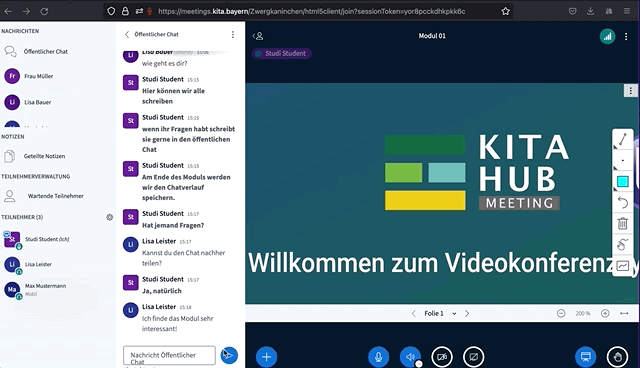Go to the previous slide
The image size is (640, 368).
(x=413, y=313)
